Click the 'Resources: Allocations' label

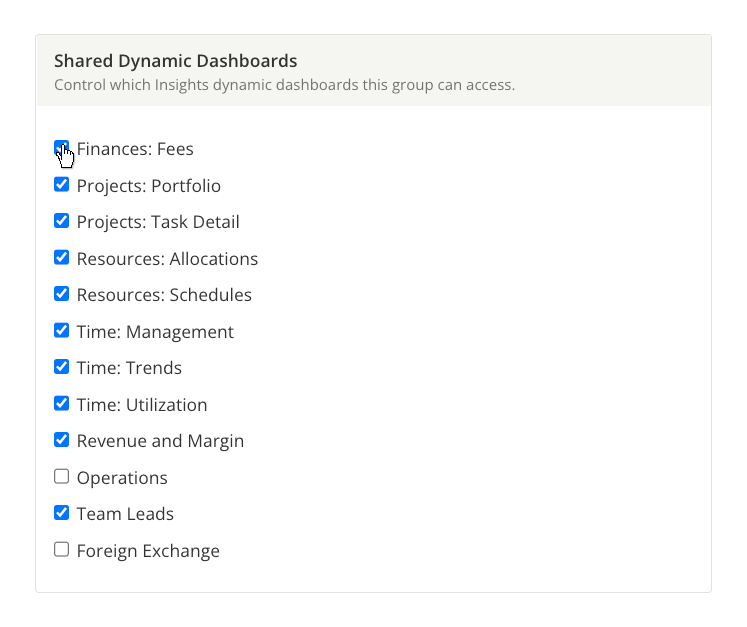click(x=167, y=259)
